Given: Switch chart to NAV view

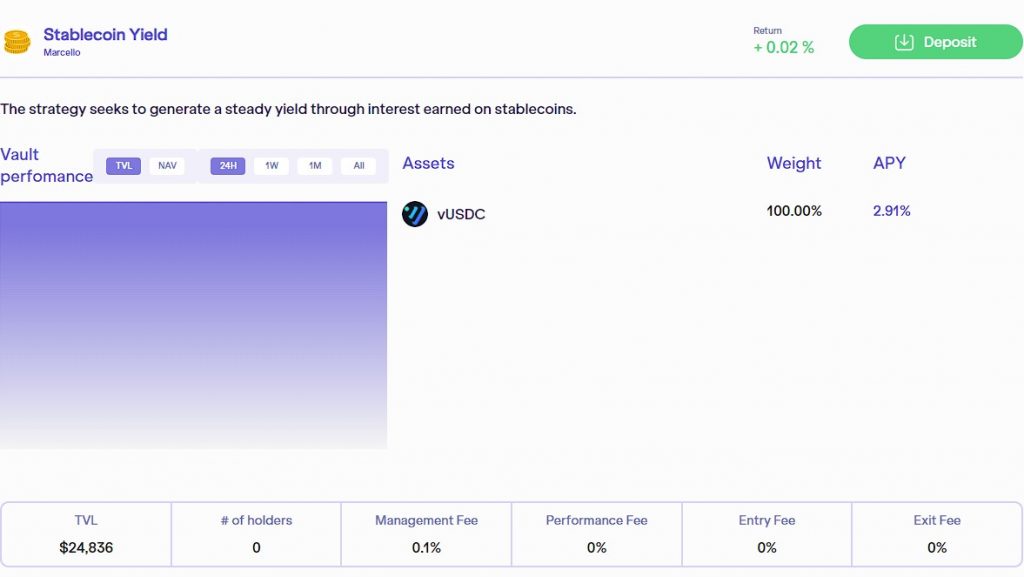Looking at the screenshot, I should [167, 166].
